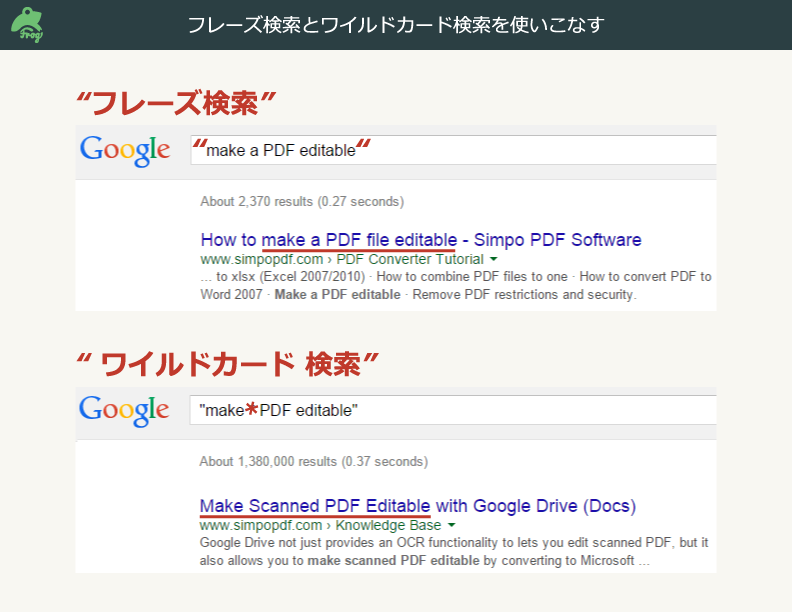Click "About 1,380,000 results (0.37 seconds)" text

[x=314, y=462]
